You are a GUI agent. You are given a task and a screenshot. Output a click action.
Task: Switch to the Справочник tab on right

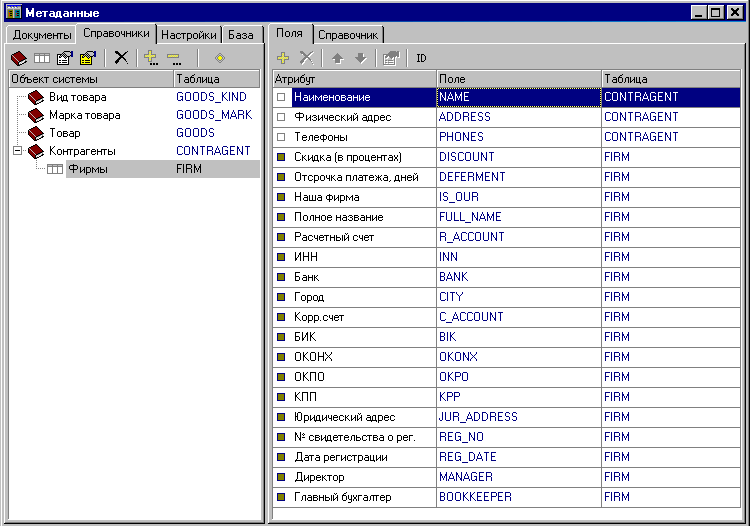348,35
